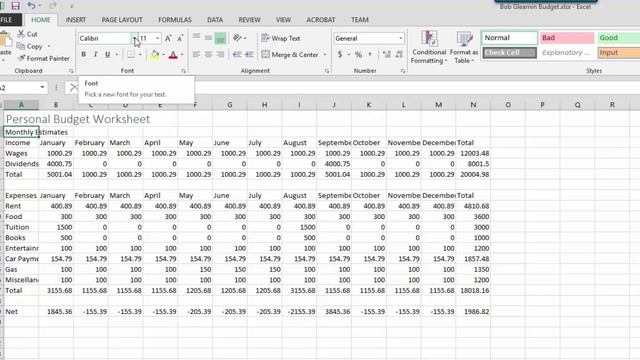Click Merge & Center button
640x360 pixels.
(x=290, y=54)
